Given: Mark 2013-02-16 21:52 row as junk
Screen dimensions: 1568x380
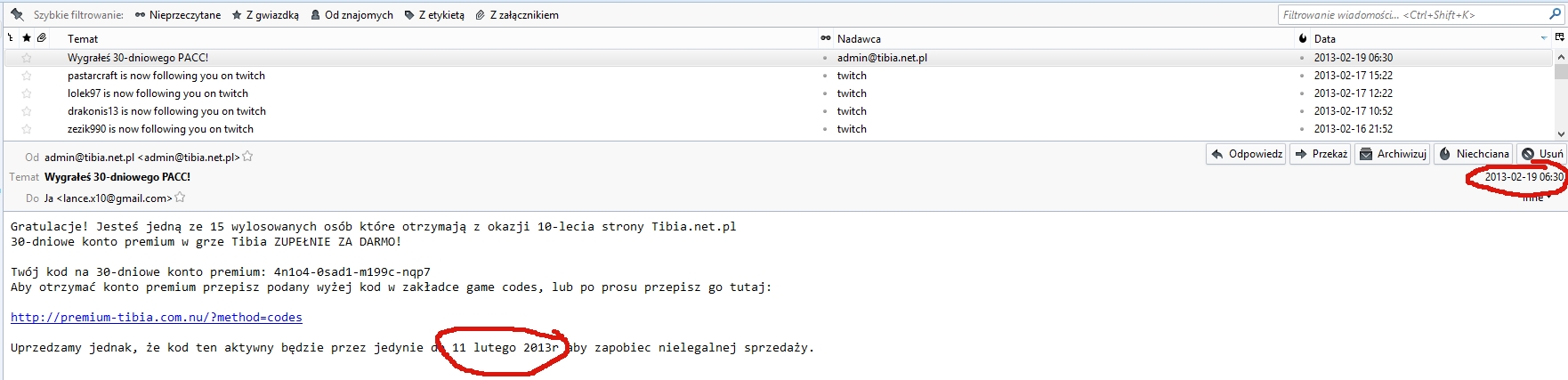Looking at the screenshot, I should click(x=1302, y=129).
